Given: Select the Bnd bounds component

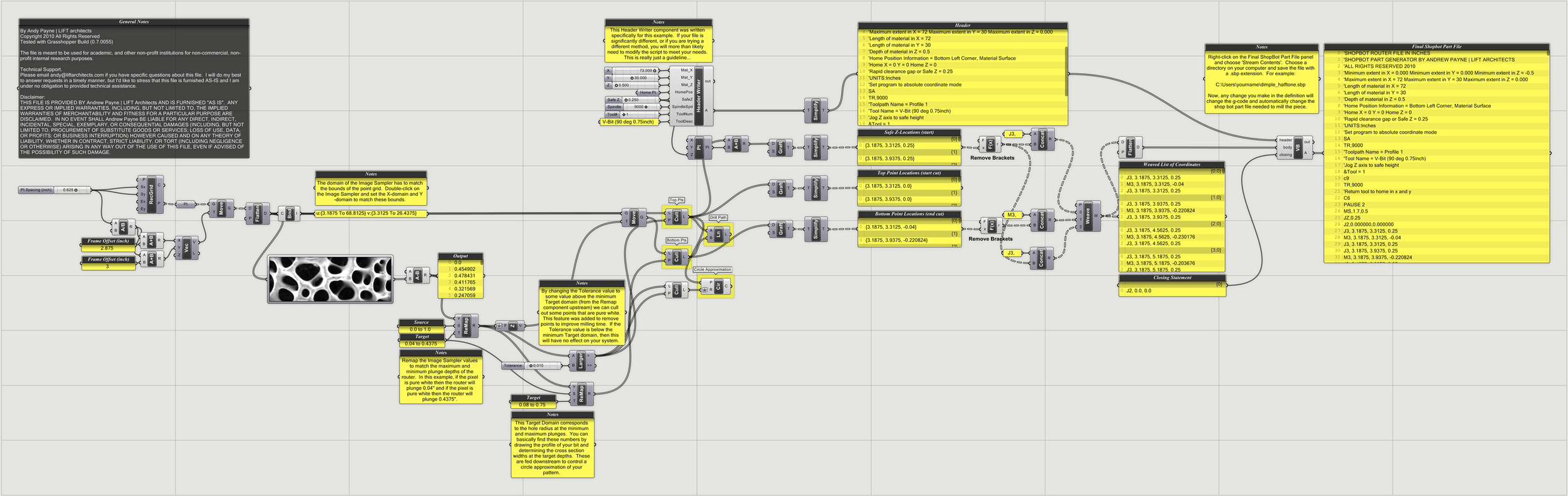Looking at the screenshot, I should pos(289,214).
